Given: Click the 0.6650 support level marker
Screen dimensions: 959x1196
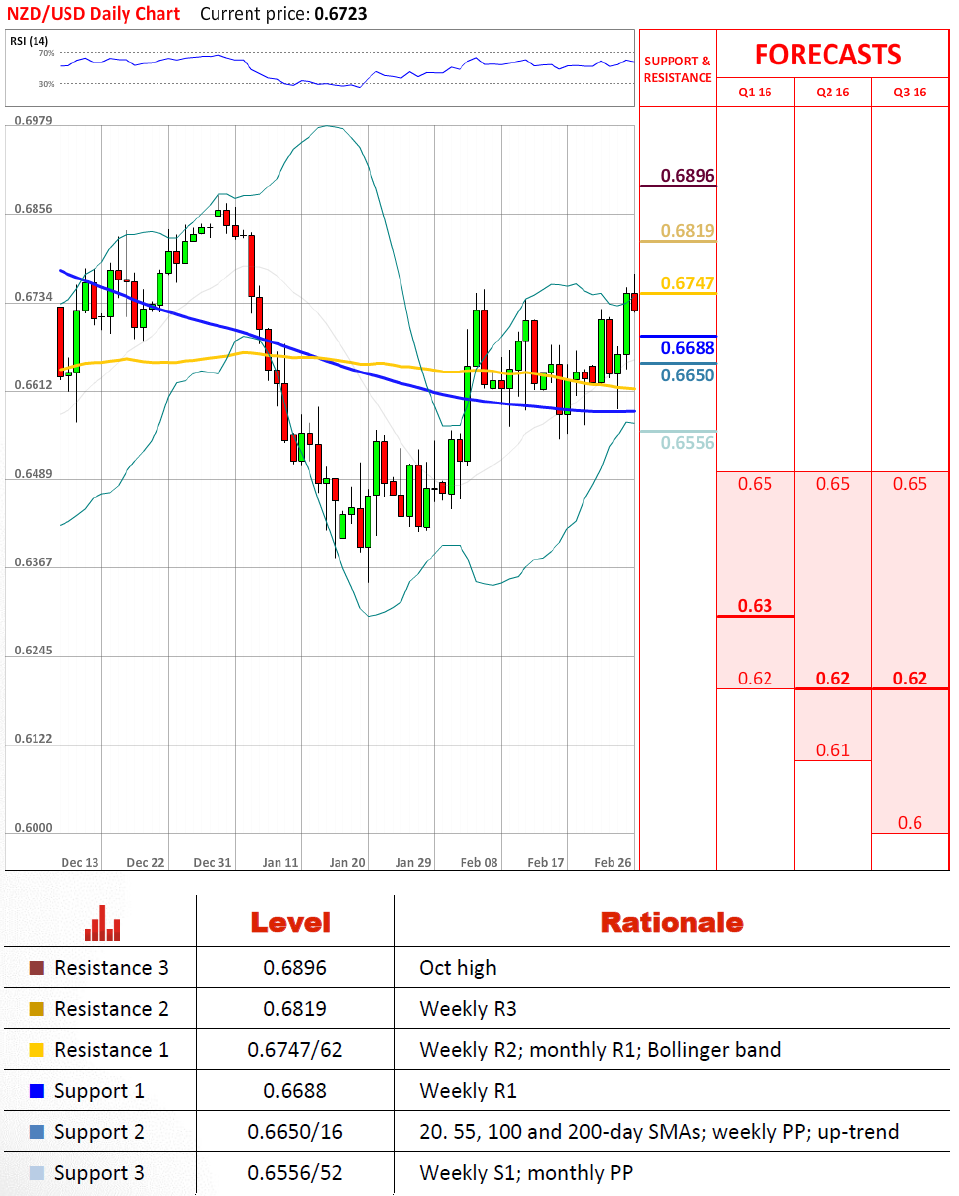Looking at the screenshot, I should [687, 375].
